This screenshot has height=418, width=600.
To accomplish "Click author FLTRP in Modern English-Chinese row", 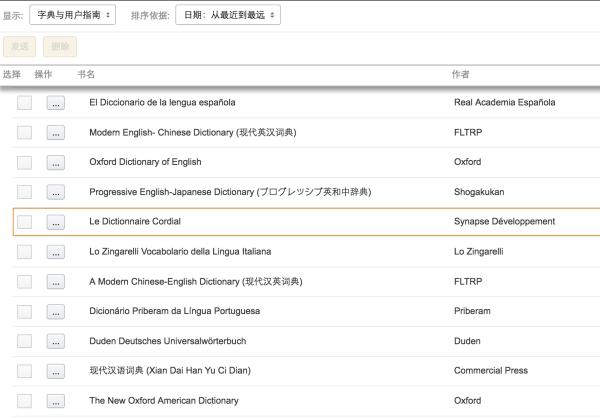I will click(468, 132).
